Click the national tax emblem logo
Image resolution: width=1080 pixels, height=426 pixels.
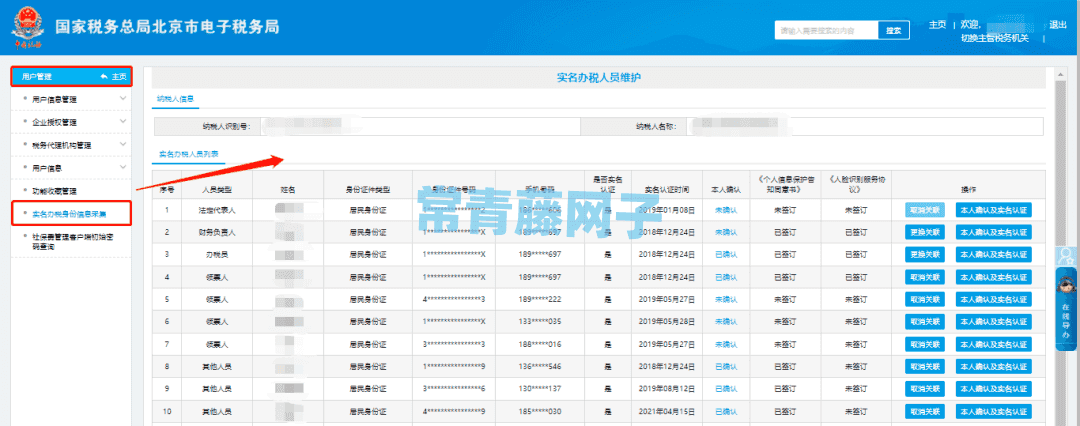tap(26, 28)
